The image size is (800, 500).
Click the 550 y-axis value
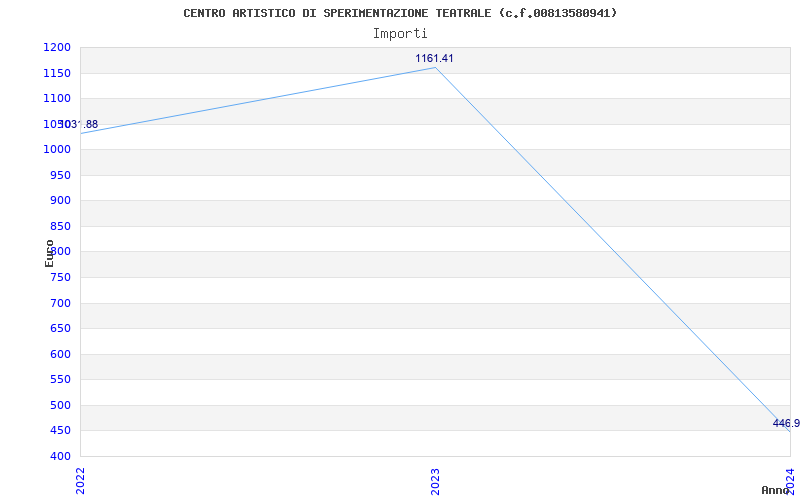[x=60, y=380]
